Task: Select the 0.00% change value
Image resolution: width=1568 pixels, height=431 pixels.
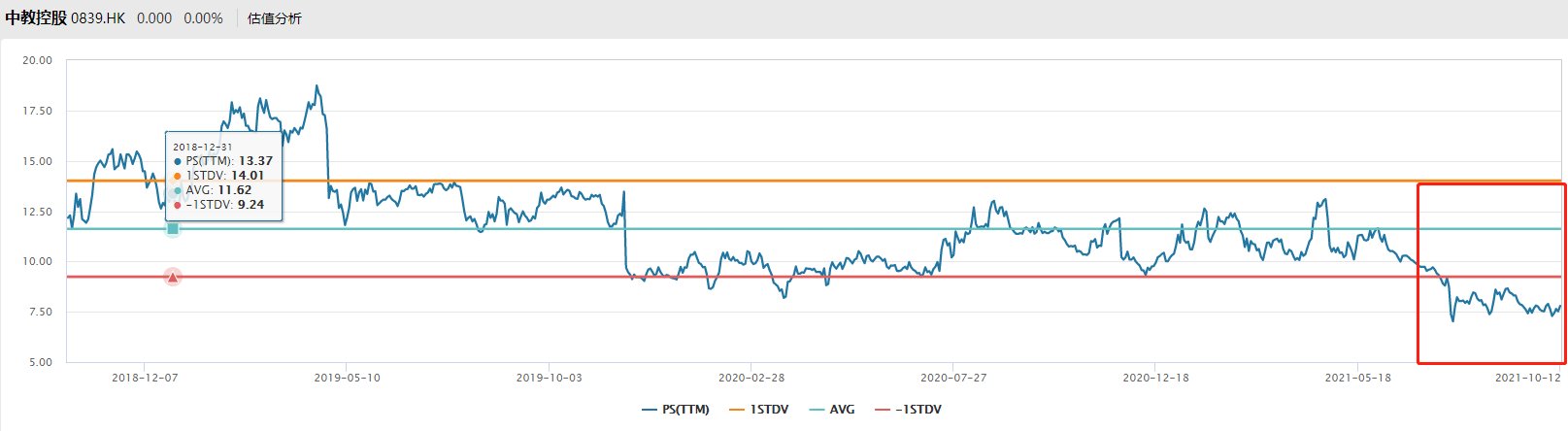Action: tap(203, 18)
